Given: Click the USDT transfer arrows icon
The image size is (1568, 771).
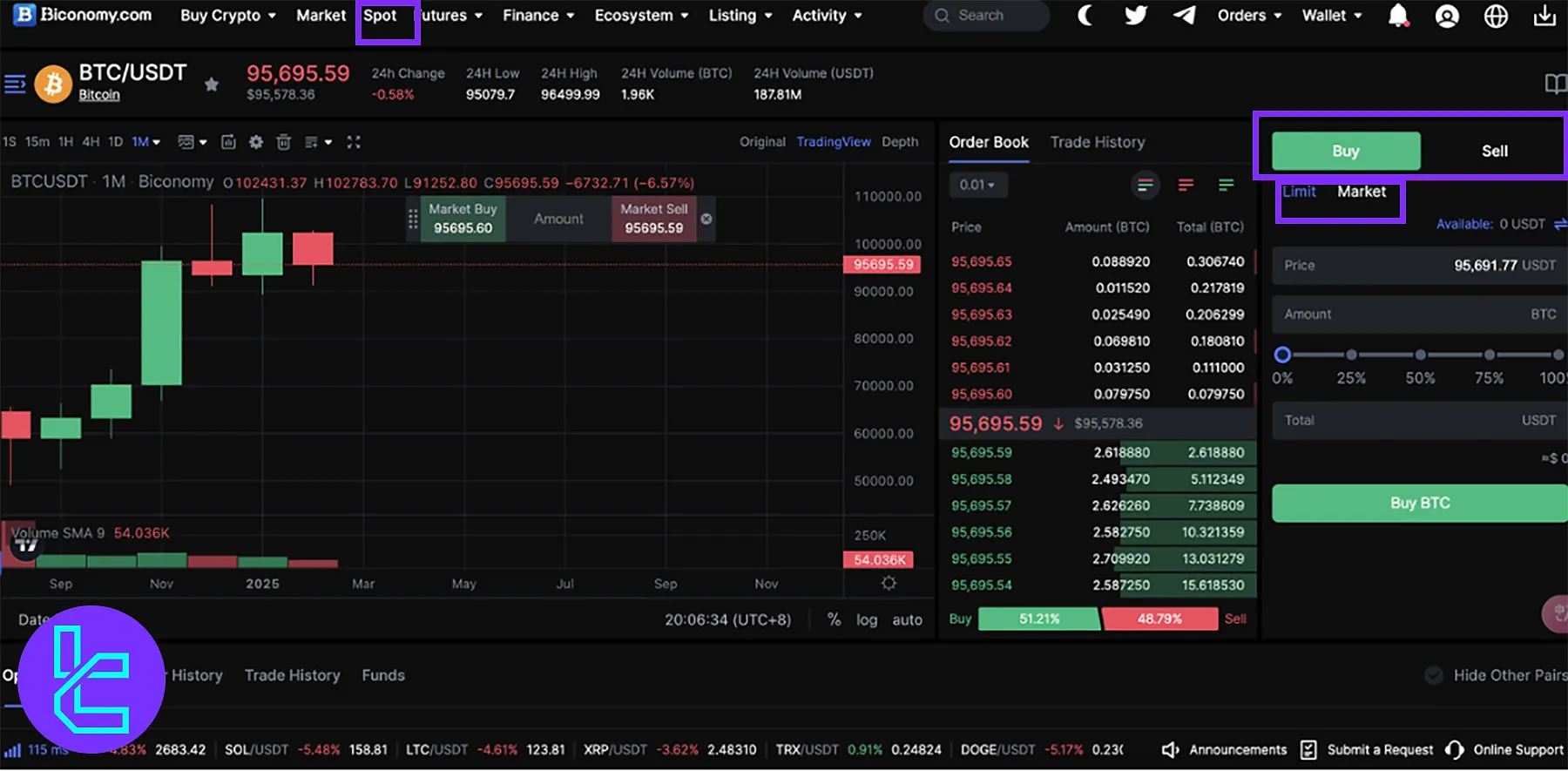Looking at the screenshot, I should [x=1560, y=224].
